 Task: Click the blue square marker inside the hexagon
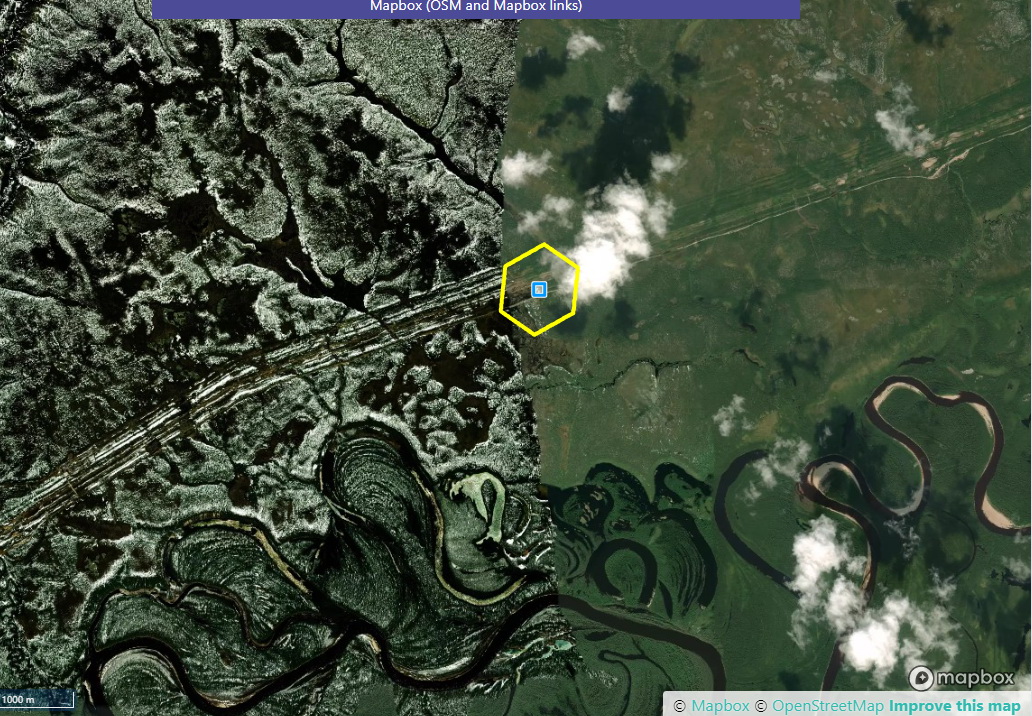tap(539, 289)
